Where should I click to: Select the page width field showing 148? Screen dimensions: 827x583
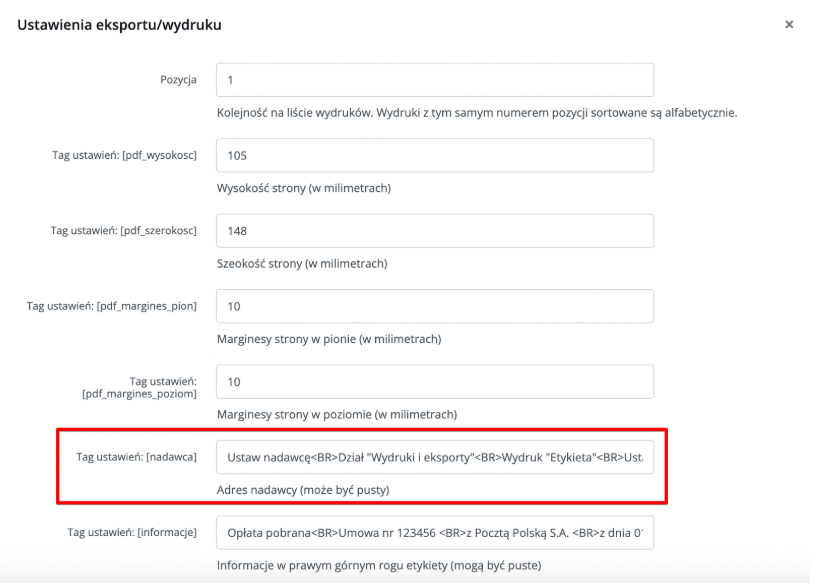[435, 230]
